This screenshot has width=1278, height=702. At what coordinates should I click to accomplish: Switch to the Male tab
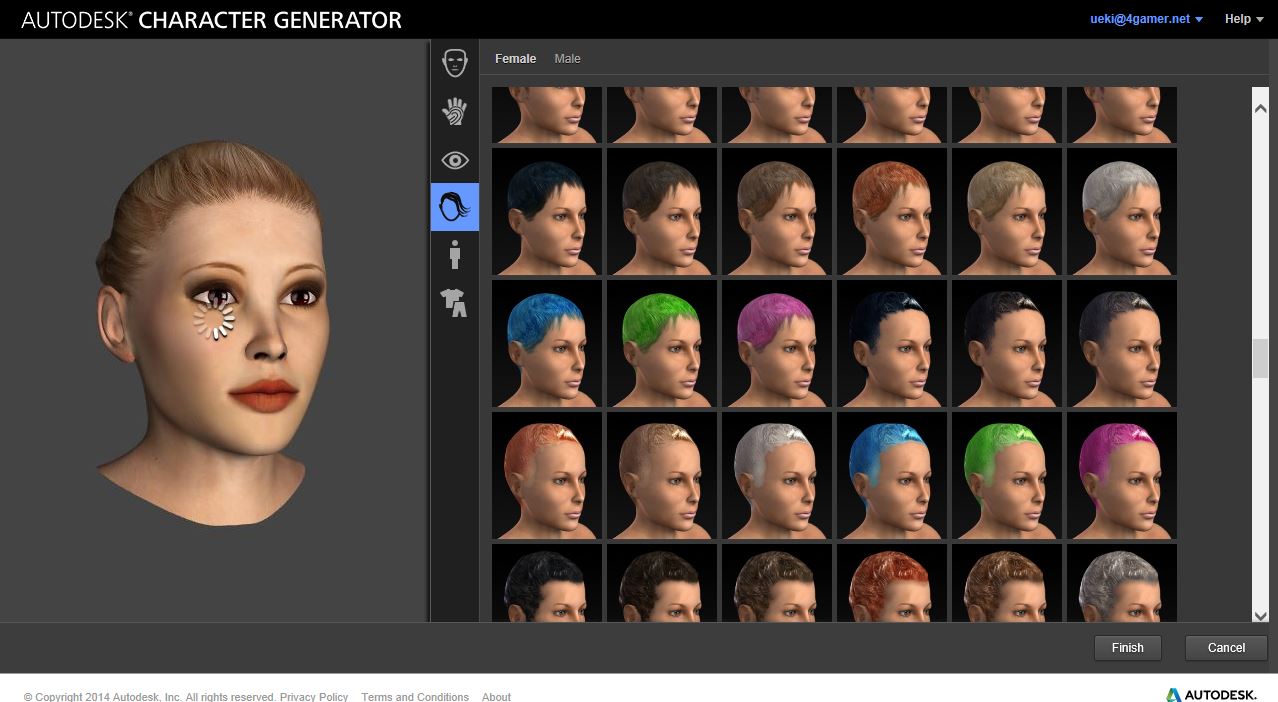(x=567, y=59)
